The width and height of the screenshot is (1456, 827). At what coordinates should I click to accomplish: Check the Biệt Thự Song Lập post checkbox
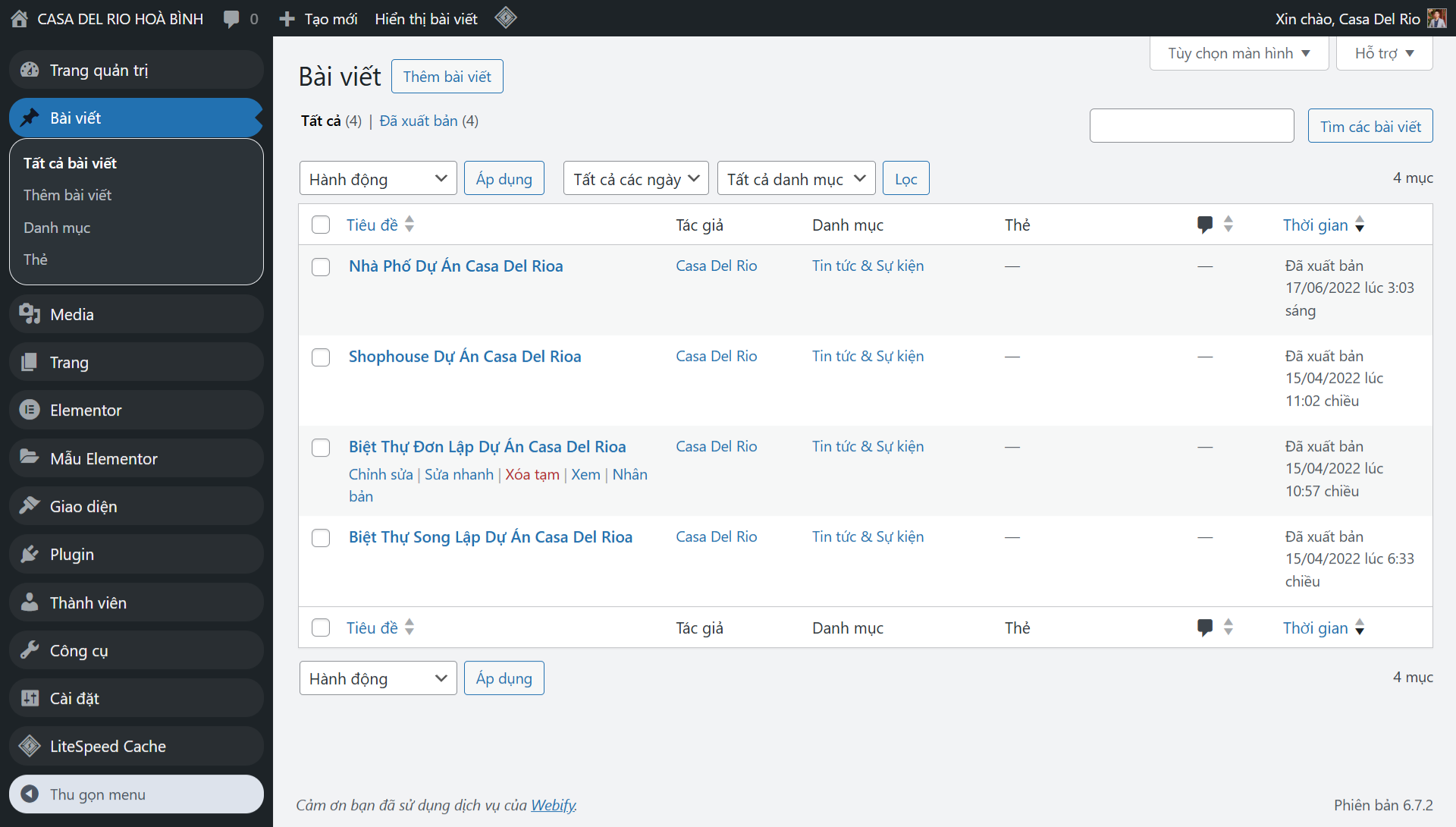point(321,538)
